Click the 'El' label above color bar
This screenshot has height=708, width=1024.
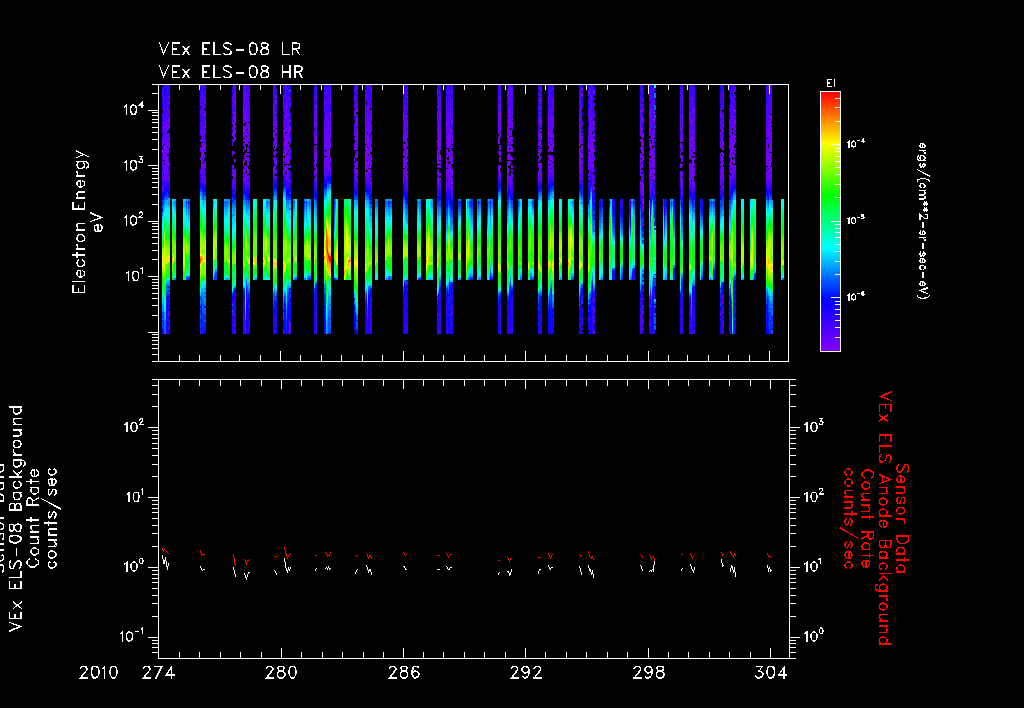(831, 84)
